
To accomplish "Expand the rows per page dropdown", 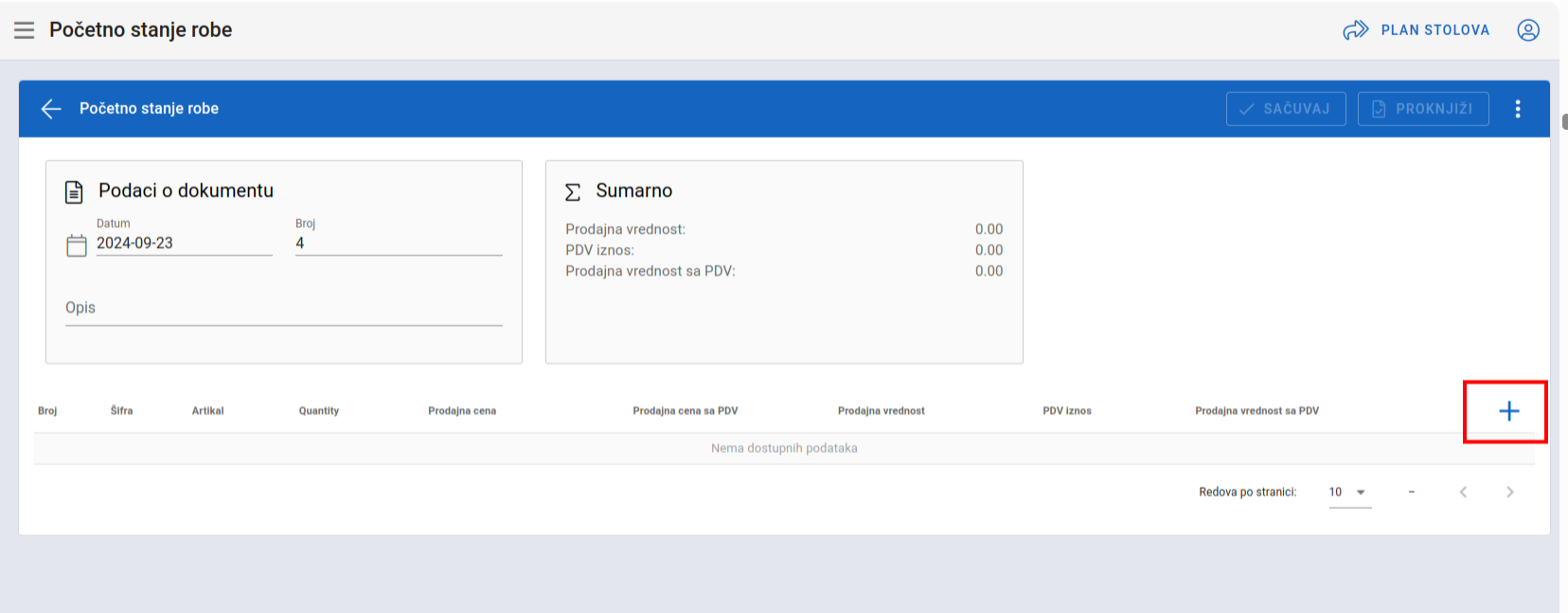I will pyautogui.click(x=1350, y=493).
